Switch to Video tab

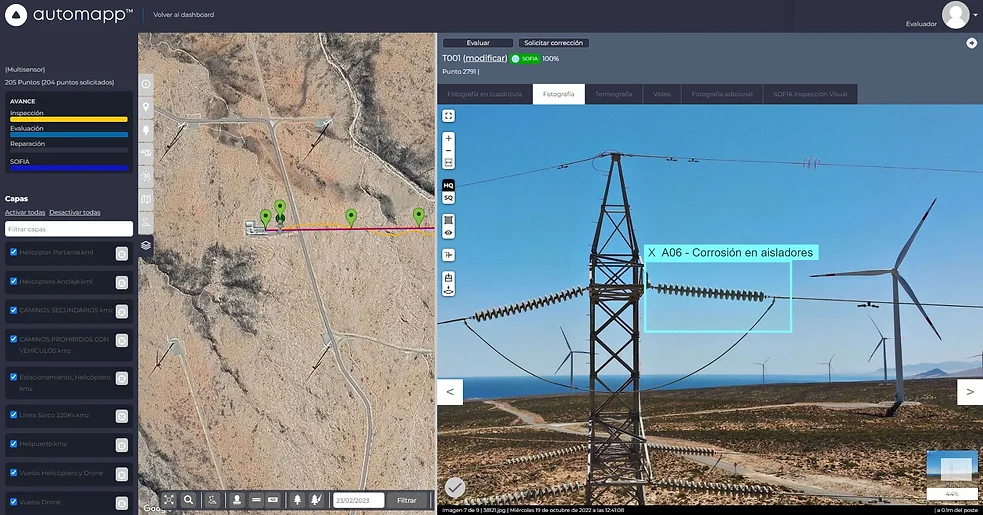coord(662,94)
